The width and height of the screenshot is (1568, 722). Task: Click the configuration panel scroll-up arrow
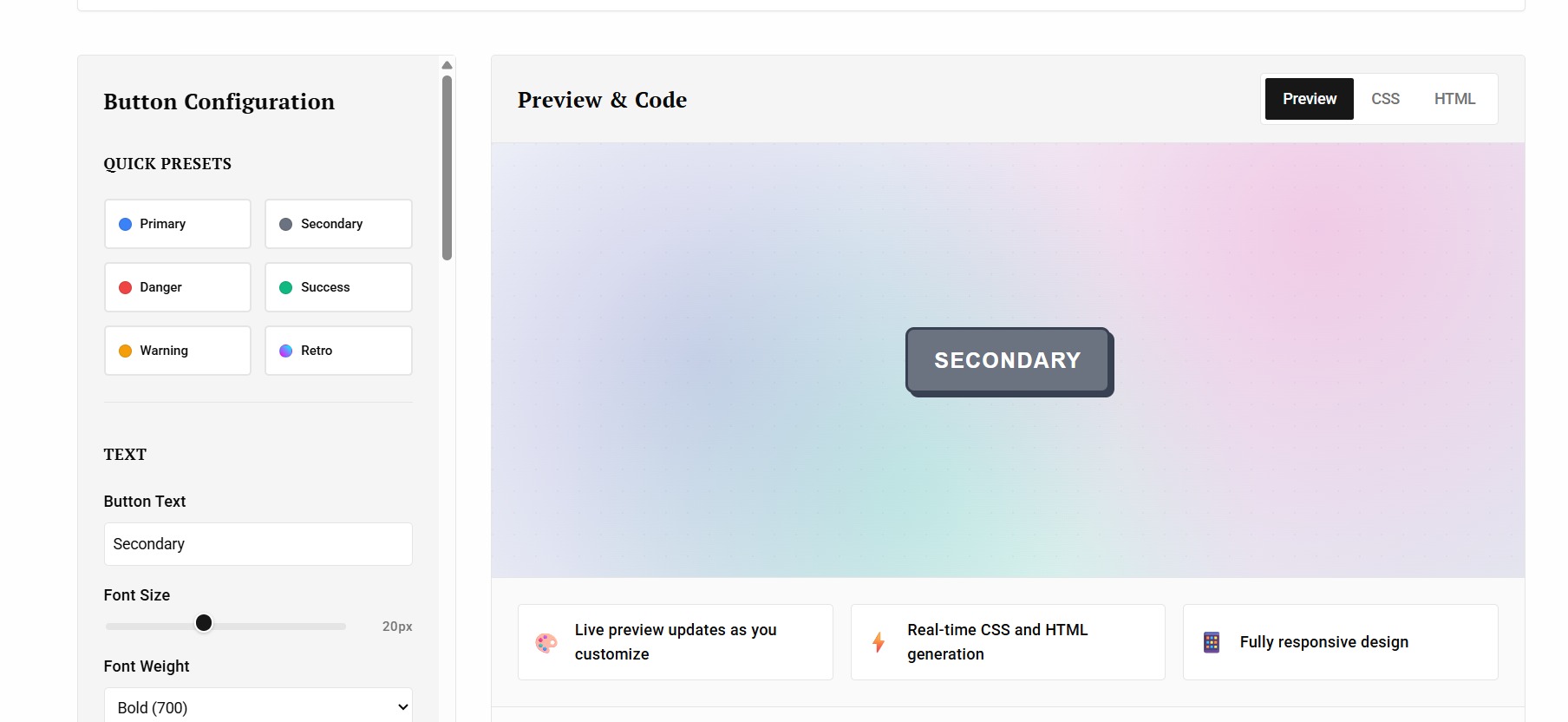click(x=447, y=65)
